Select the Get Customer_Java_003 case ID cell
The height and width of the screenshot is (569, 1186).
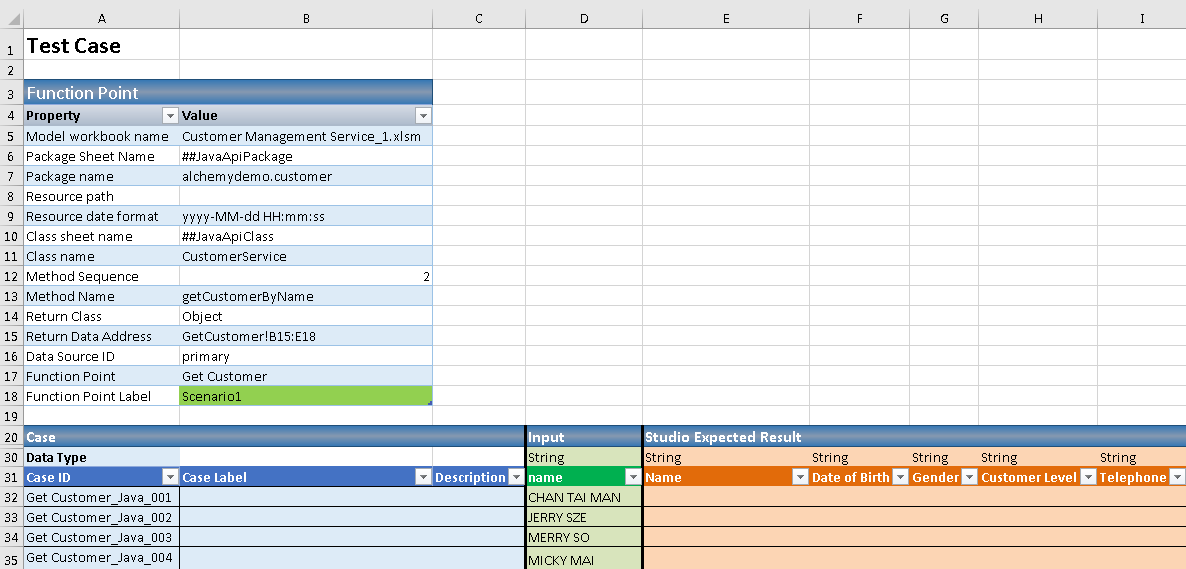[x=100, y=538]
